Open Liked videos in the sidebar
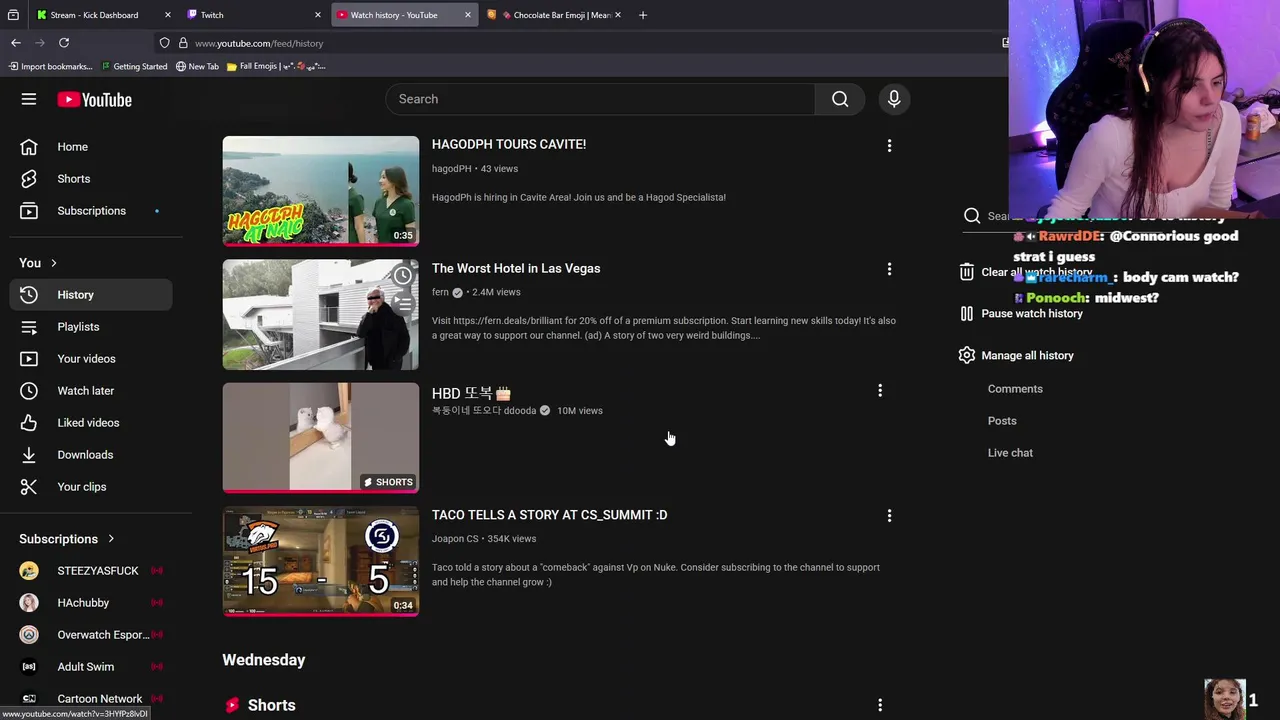The image size is (1280, 720). [x=91, y=423]
